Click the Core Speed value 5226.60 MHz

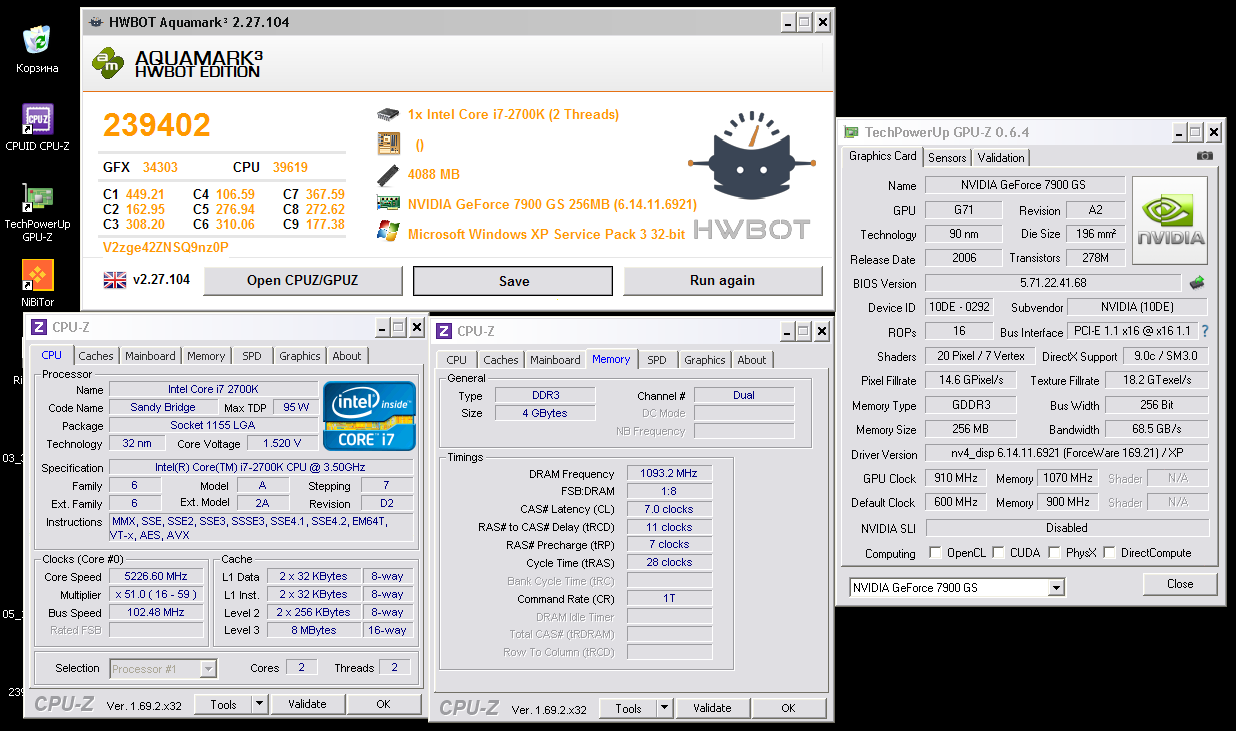[158, 577]
